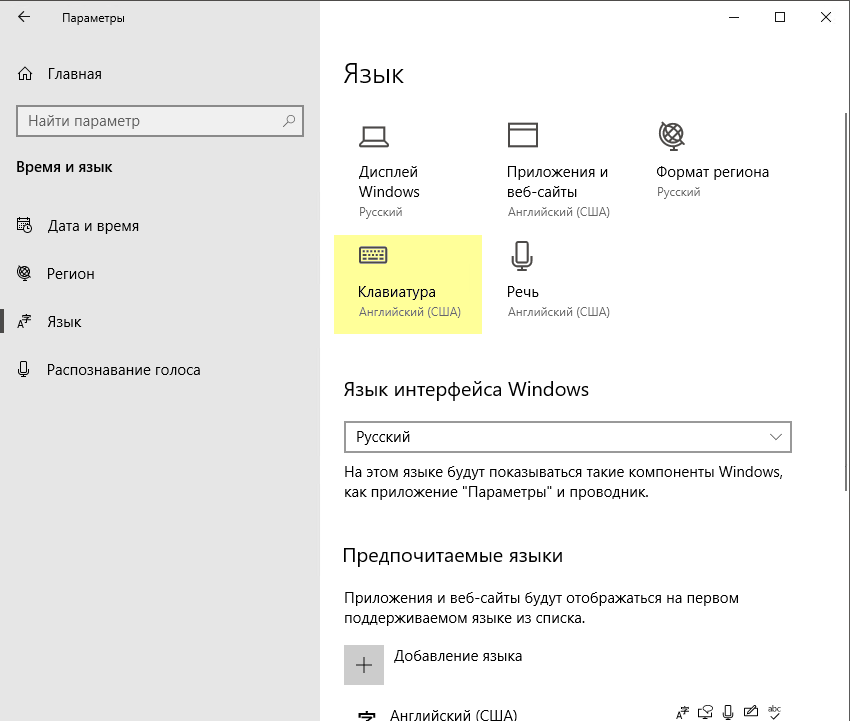Open the Приложения и веб-сайты tile
This screenshot has height=721, width=850.
[x=558, y=171]
